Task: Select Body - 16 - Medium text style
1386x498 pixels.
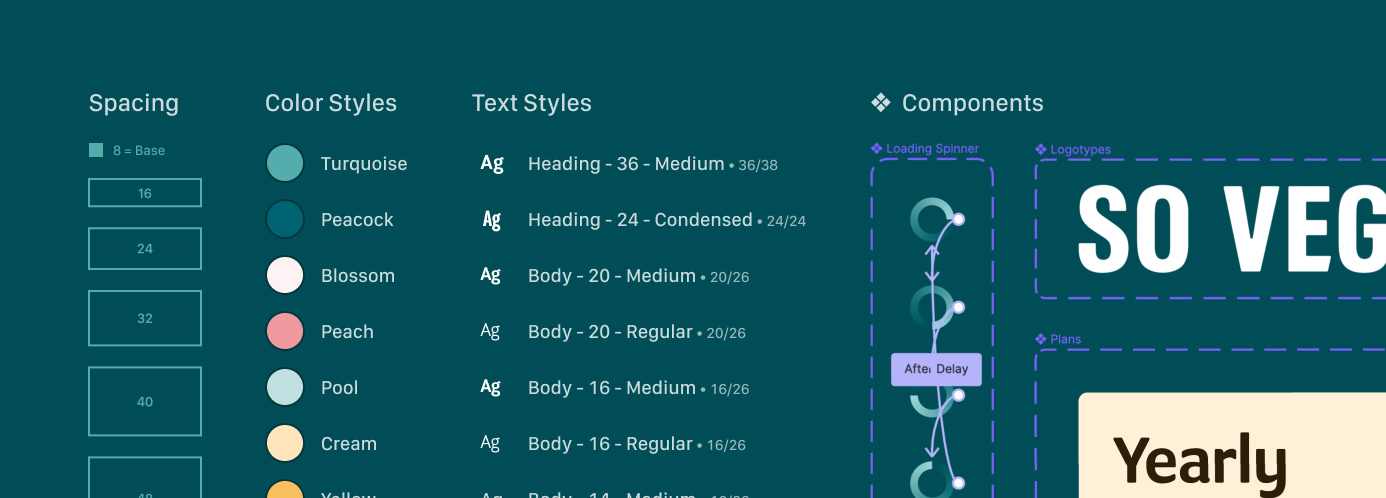Action: point(612,388)
